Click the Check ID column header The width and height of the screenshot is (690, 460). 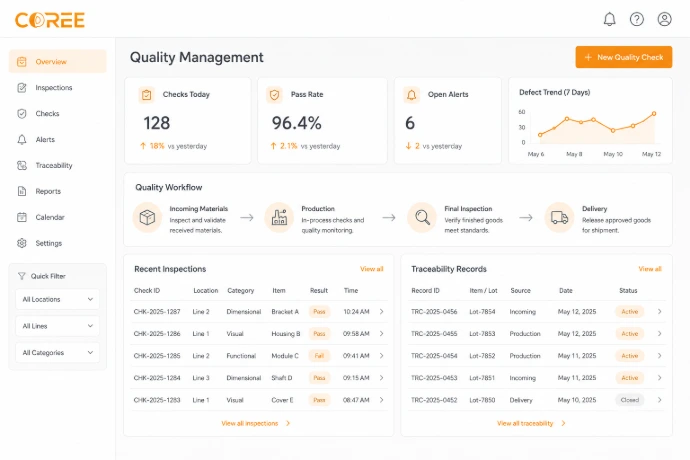coord(147,291)
